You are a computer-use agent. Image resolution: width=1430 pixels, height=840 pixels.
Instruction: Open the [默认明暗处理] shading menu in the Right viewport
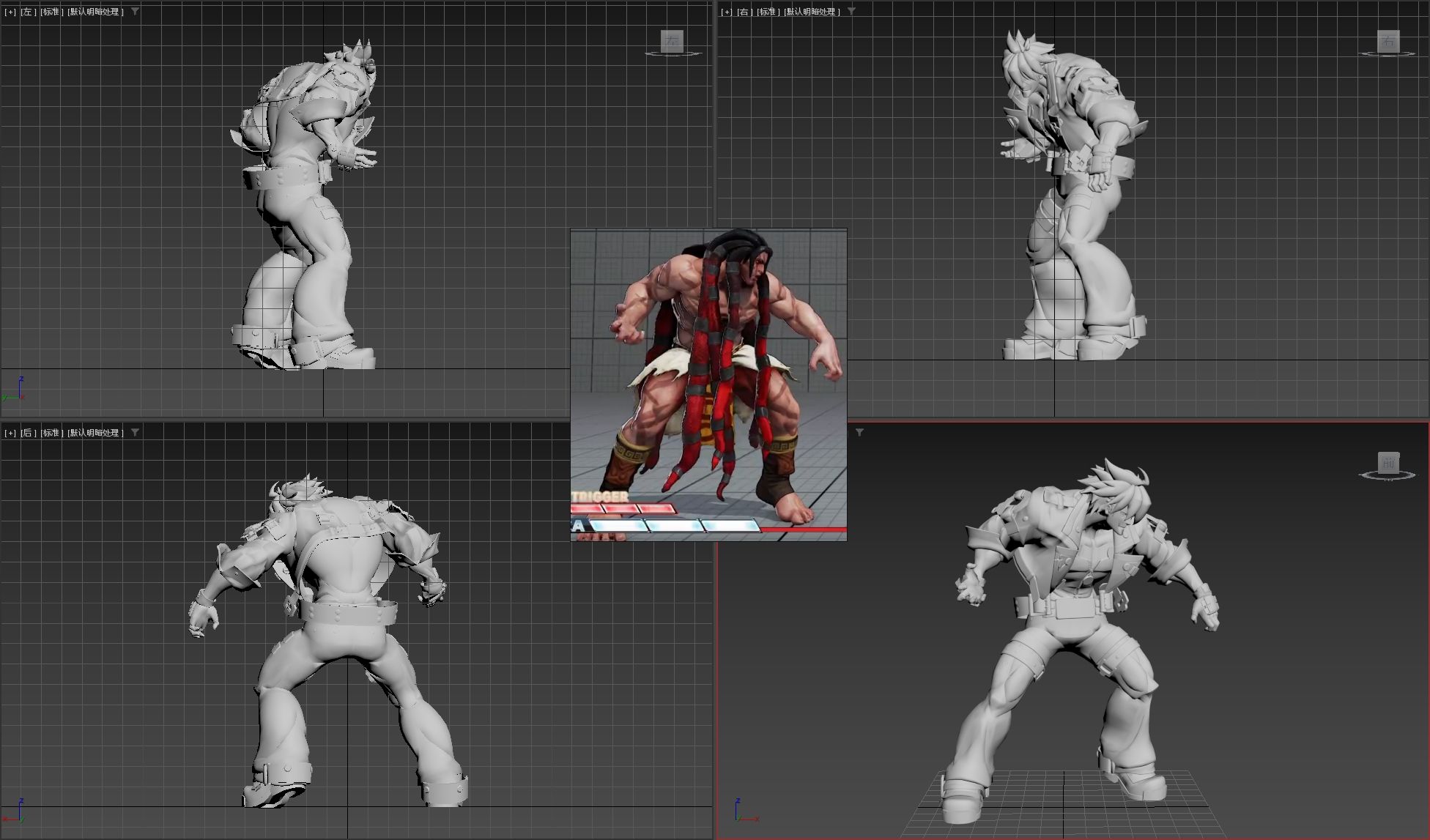(x=812, y=12)
